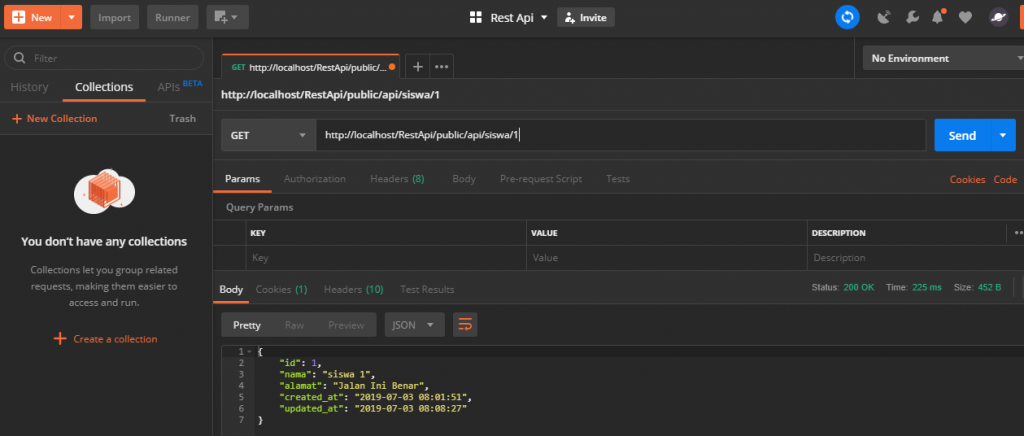Viewport: 1024px width, 436px height.
Task: Toggle line wrap icon in response
Action: 465,325
